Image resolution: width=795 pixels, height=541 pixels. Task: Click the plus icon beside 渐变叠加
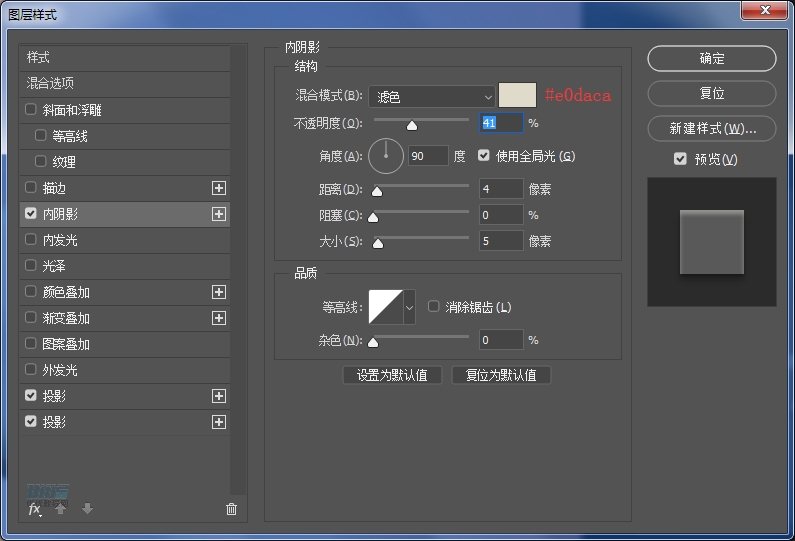[219, 318]
